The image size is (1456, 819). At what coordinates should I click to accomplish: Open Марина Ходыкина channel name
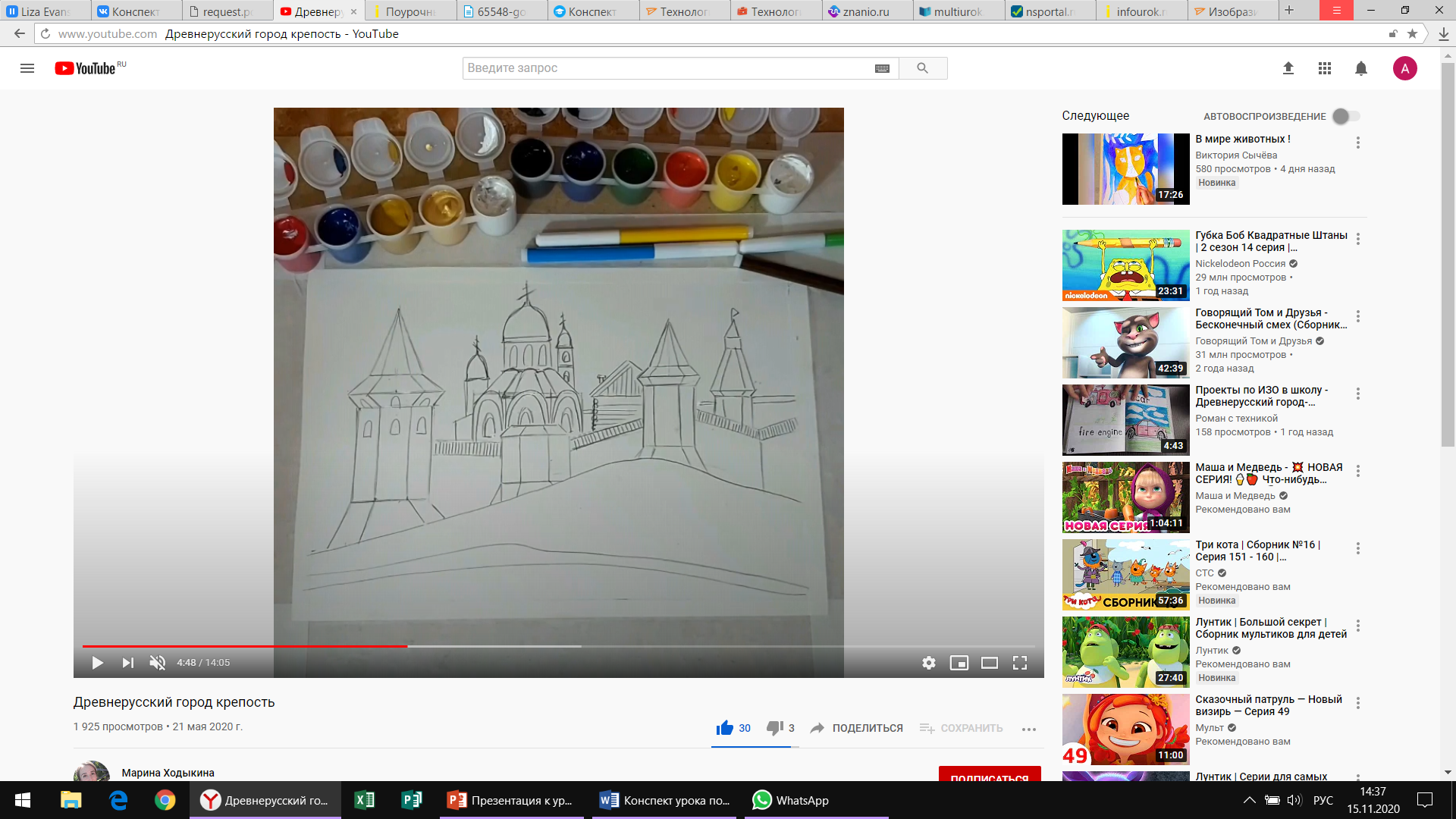click(168, 773)
